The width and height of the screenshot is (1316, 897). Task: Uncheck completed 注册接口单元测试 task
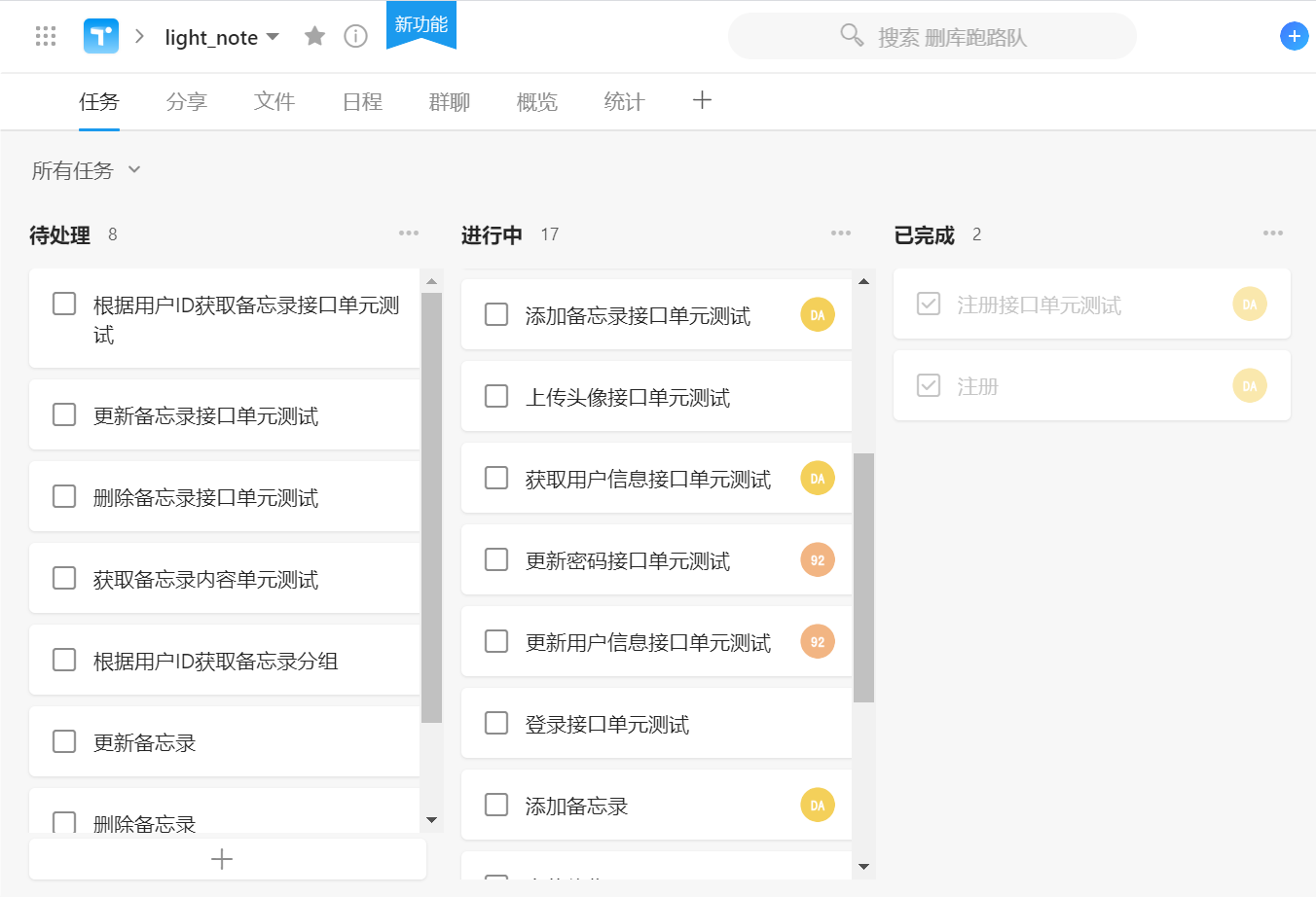929,304
